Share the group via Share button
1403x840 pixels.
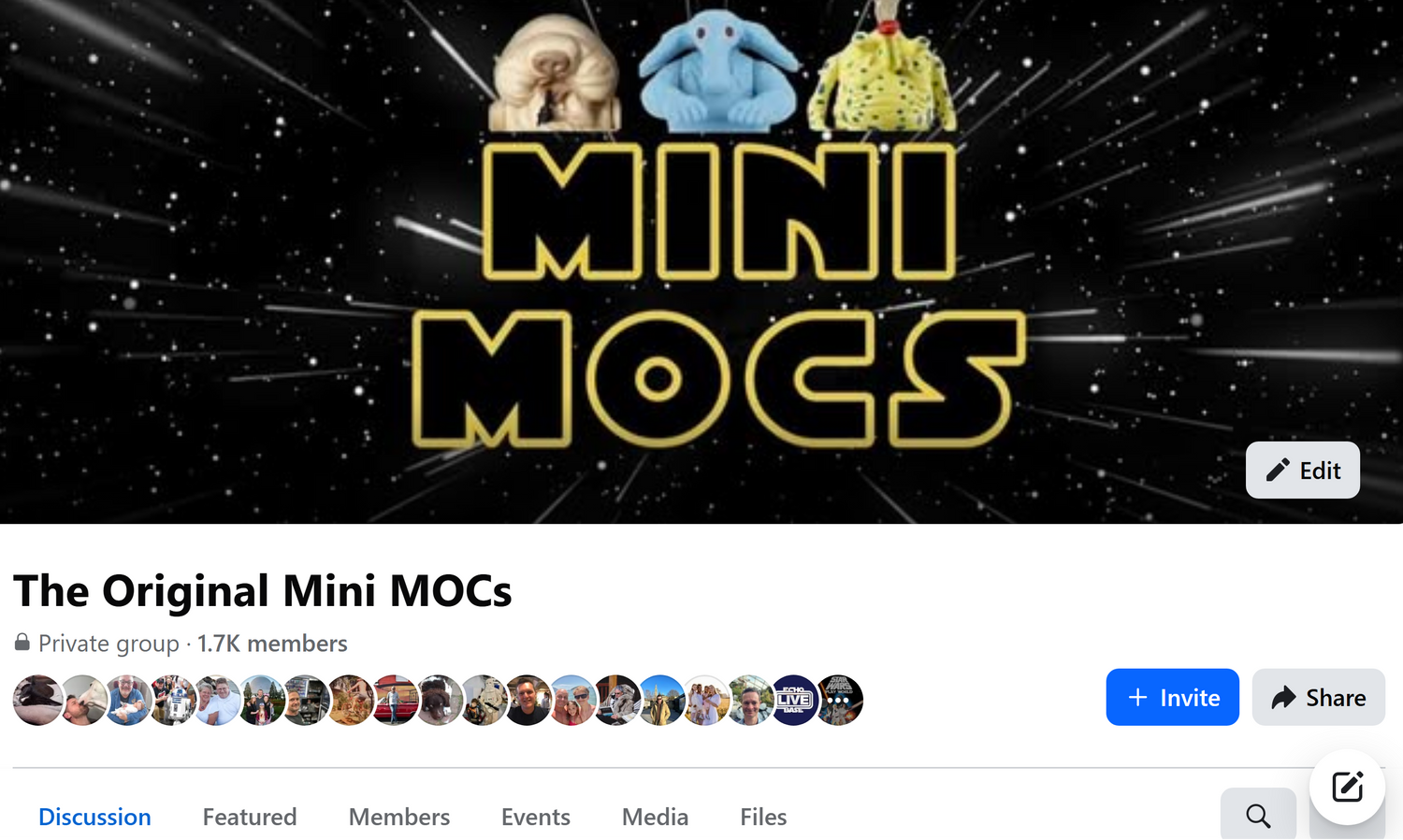tap(1318, 697)
